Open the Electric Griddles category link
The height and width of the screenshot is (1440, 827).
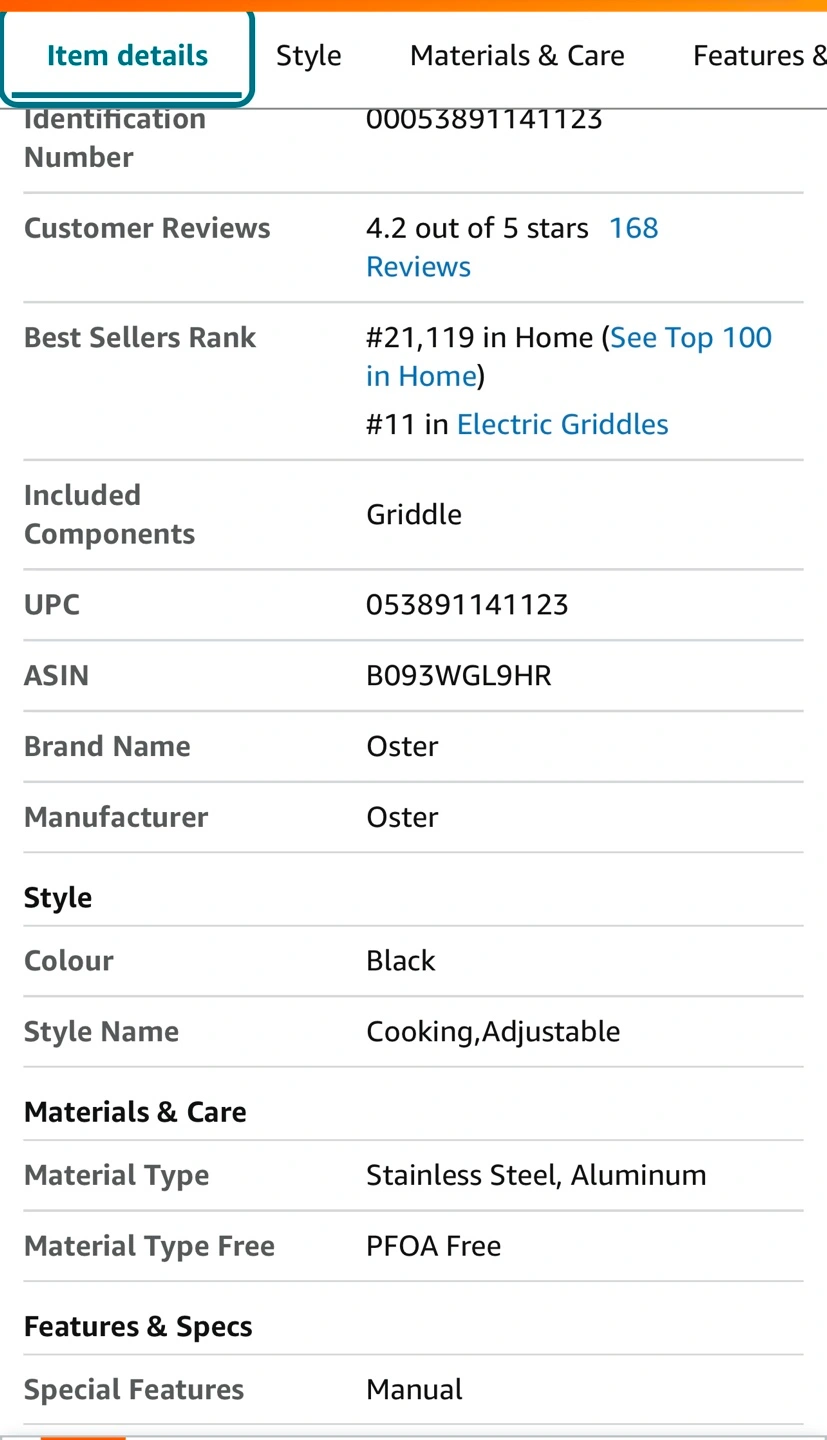pos(562,424)
